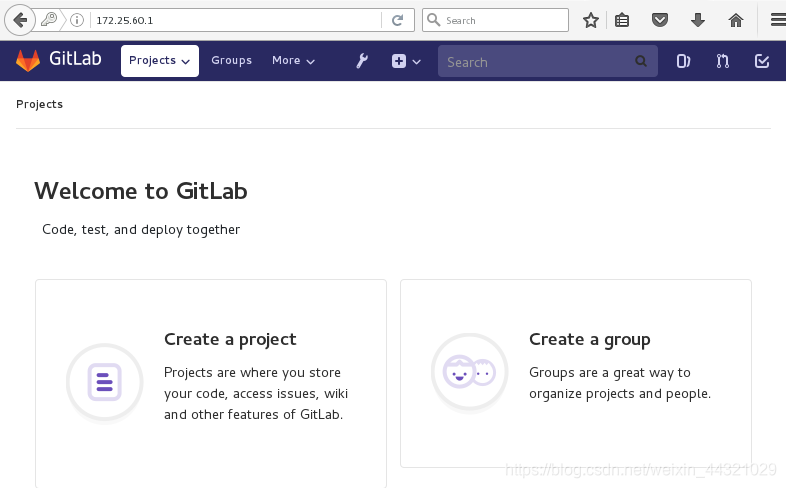The width and height of the screenshot is (786, 488).
Task: Go to browser home page icon
Action: click(x=736, y=21)
